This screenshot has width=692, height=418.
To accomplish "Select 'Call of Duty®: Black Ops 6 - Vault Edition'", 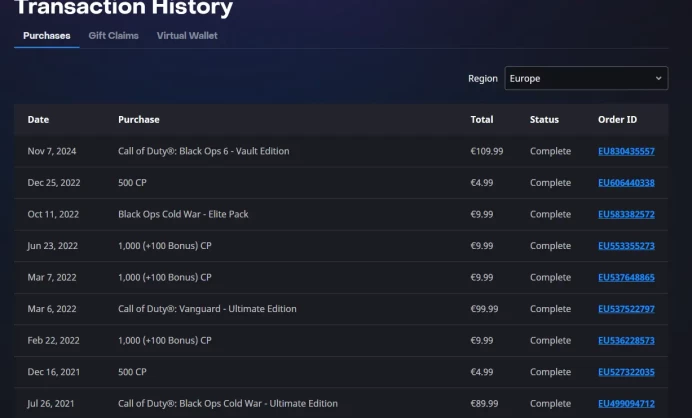I will click(x=203, y=151).
